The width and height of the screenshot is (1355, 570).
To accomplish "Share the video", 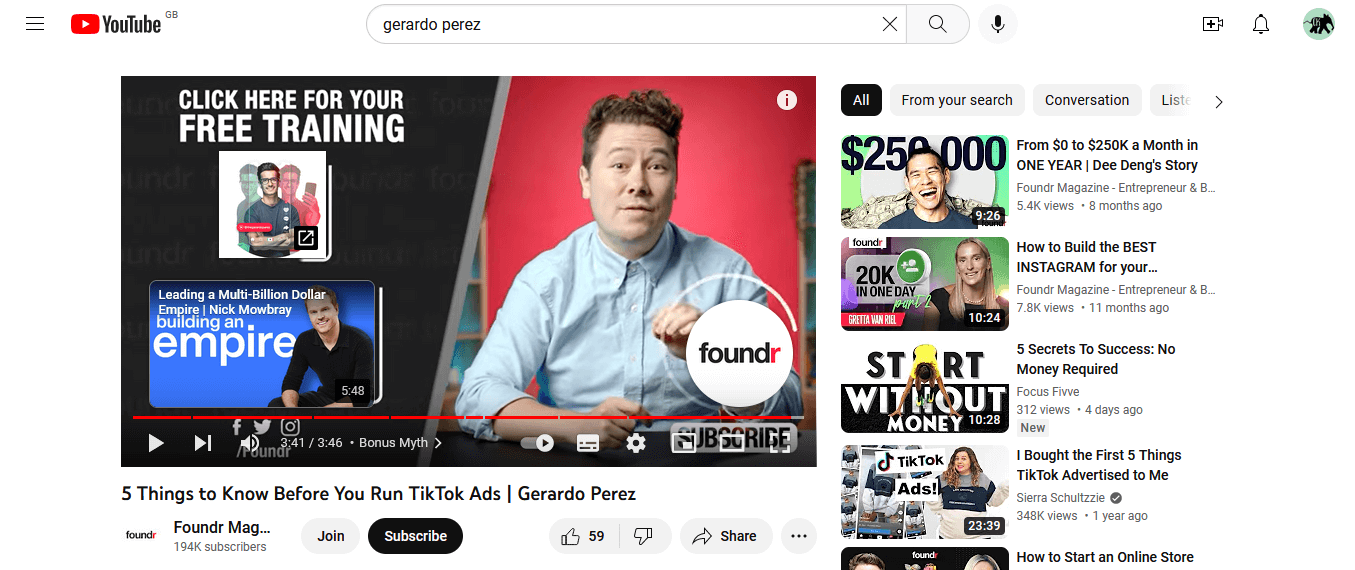I will (x=726, y=536).
